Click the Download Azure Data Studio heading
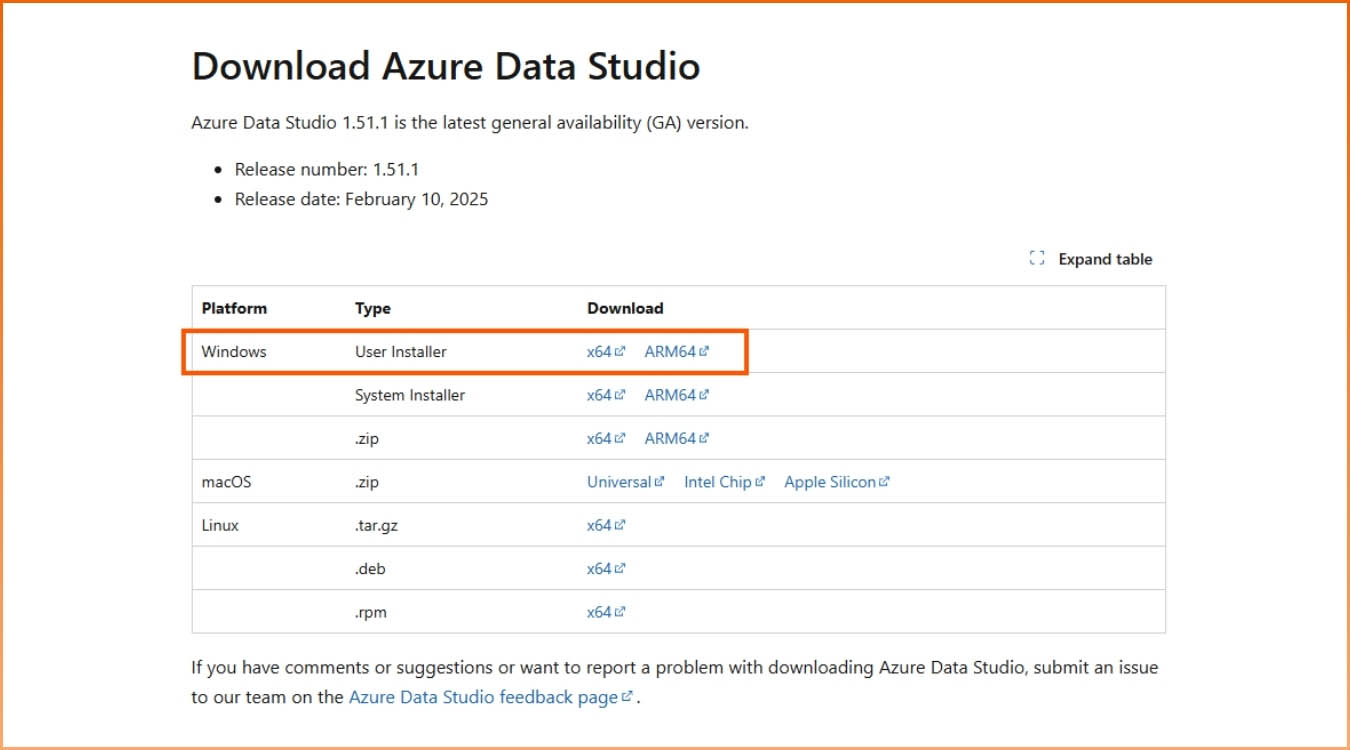Image resolution: width=1350 pixels, height=750 pixels. click(446, 67)
